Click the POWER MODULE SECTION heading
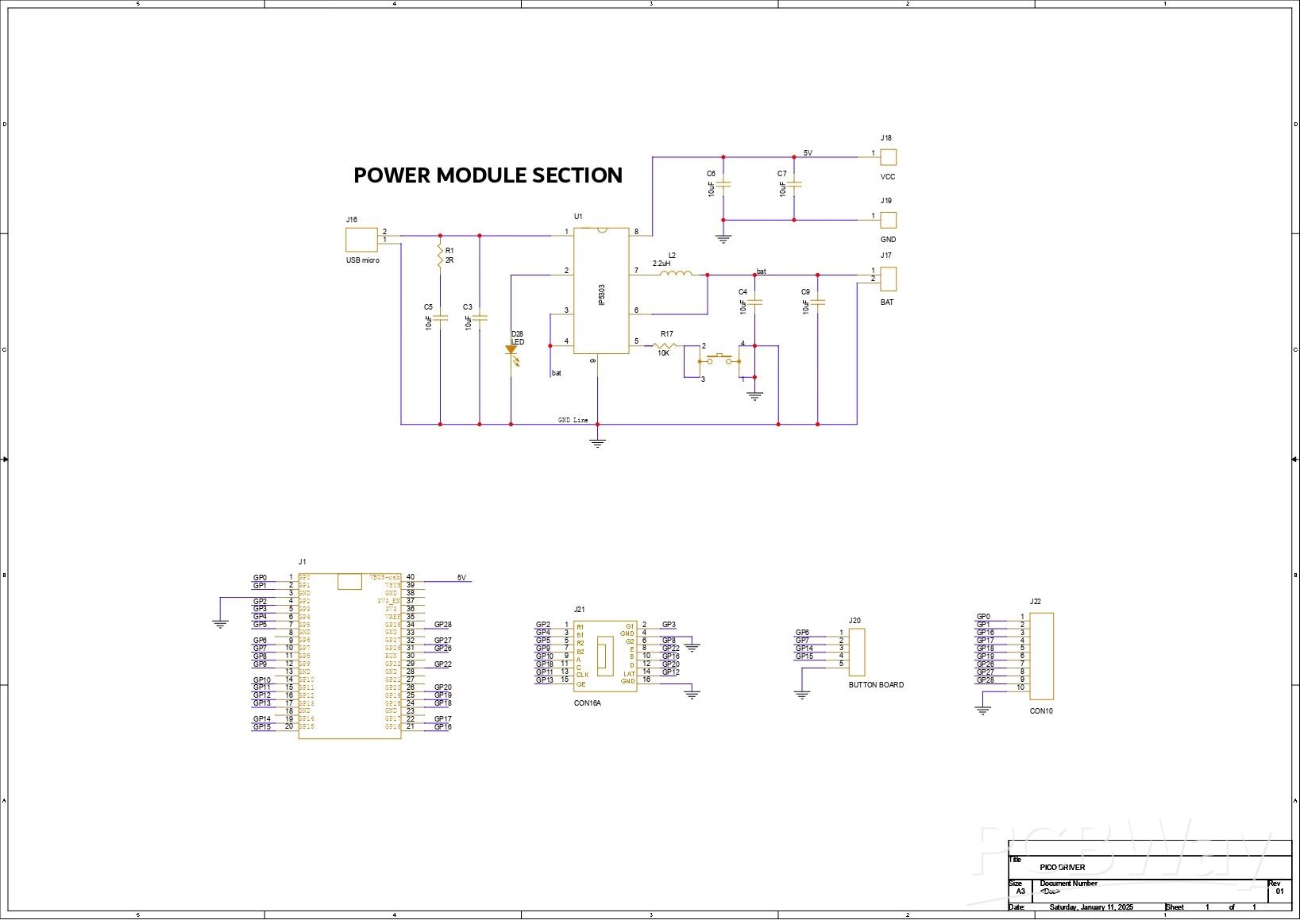 coord(488,175)
